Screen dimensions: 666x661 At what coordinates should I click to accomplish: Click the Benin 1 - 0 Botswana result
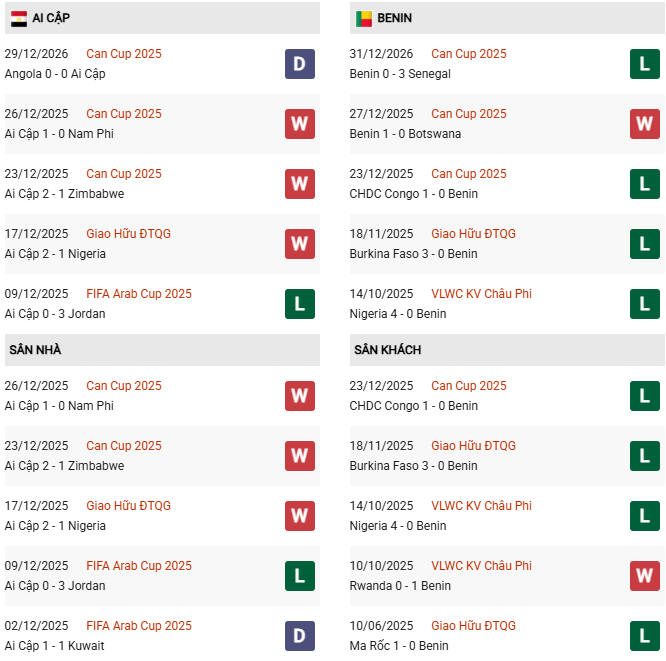click(x=405, y=134)
